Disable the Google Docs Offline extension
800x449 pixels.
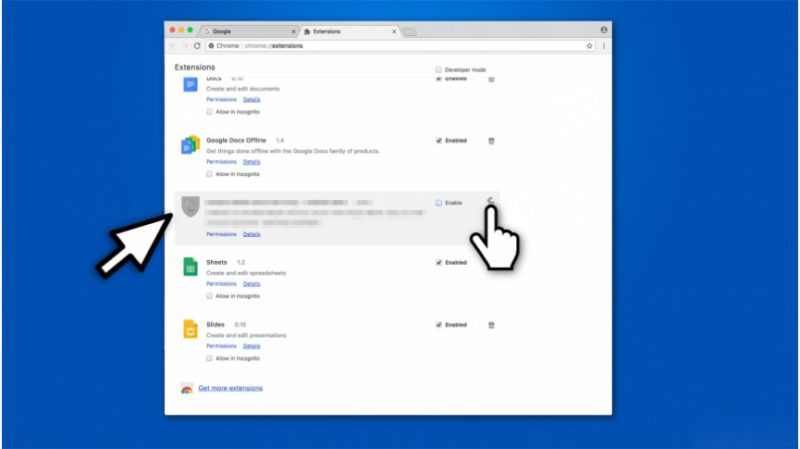(438, 141)
